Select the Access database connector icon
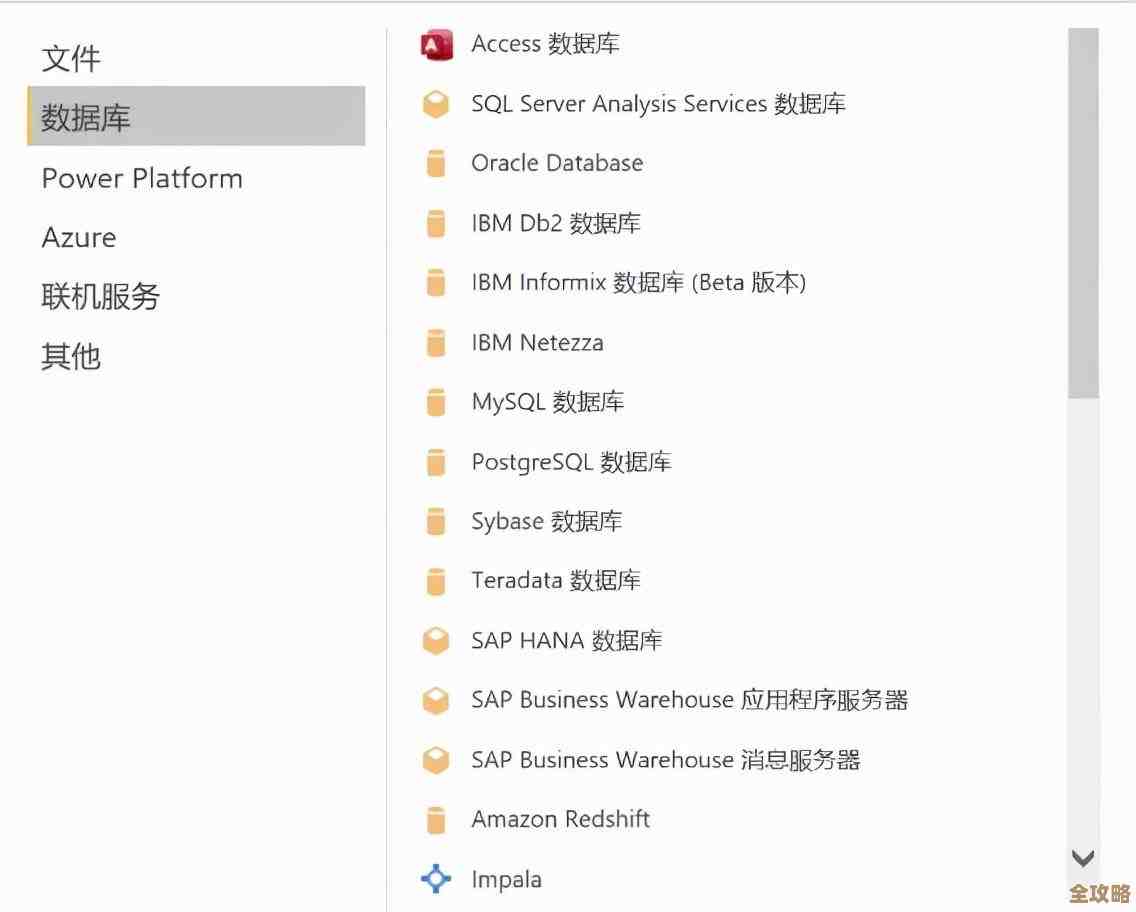Screen dimensions: 1136x912 (435, 44)
